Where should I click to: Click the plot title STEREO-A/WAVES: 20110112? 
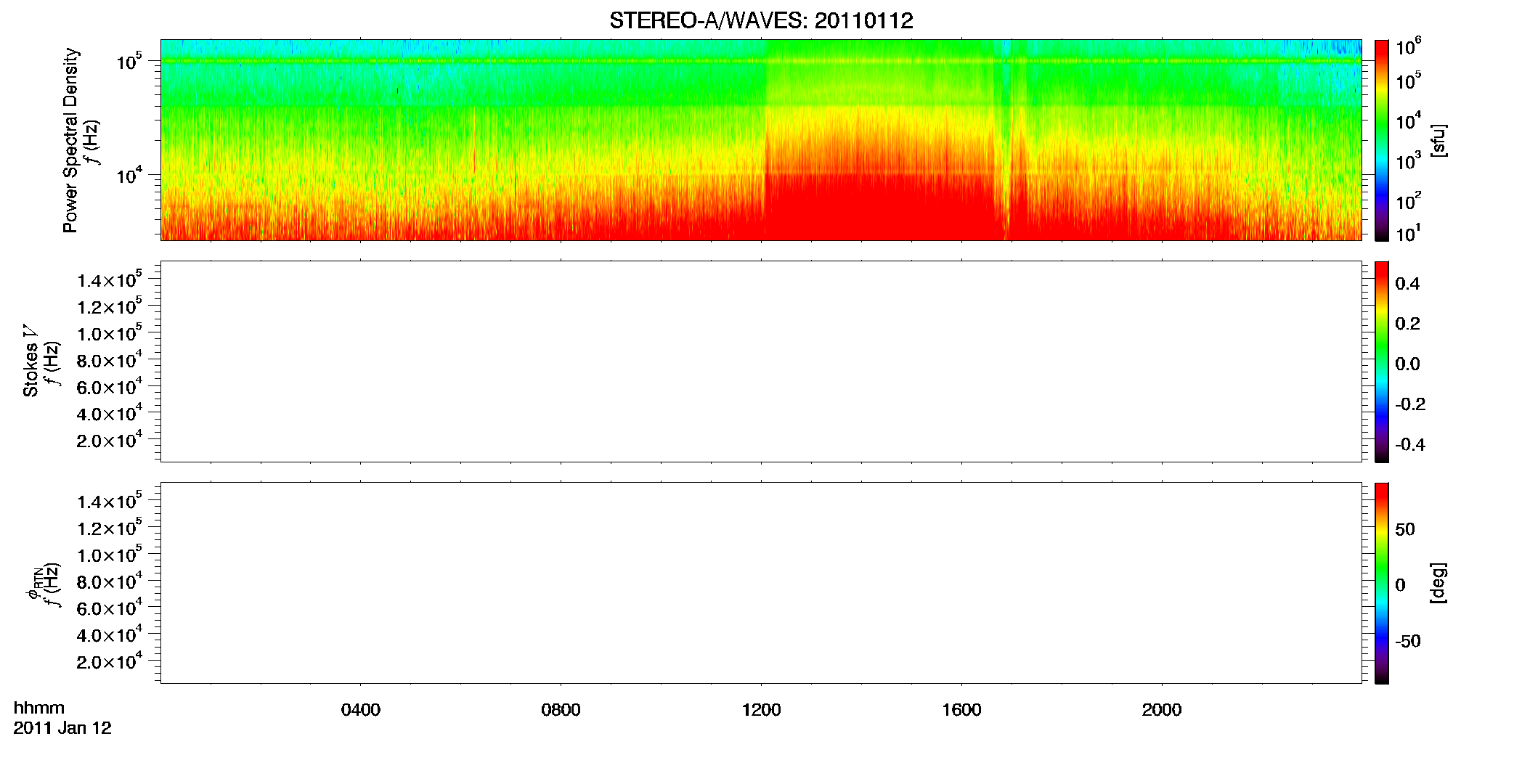pos(761,21)
